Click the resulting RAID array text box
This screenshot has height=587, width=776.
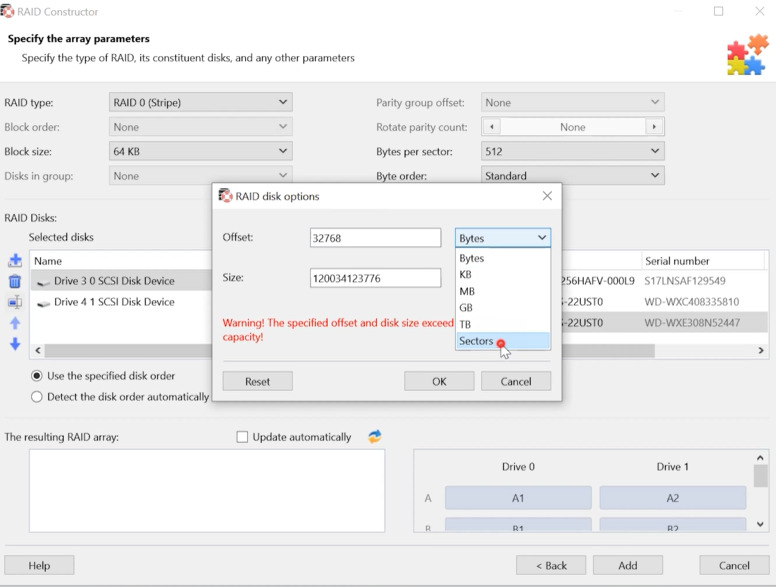[x=207, y=491]
